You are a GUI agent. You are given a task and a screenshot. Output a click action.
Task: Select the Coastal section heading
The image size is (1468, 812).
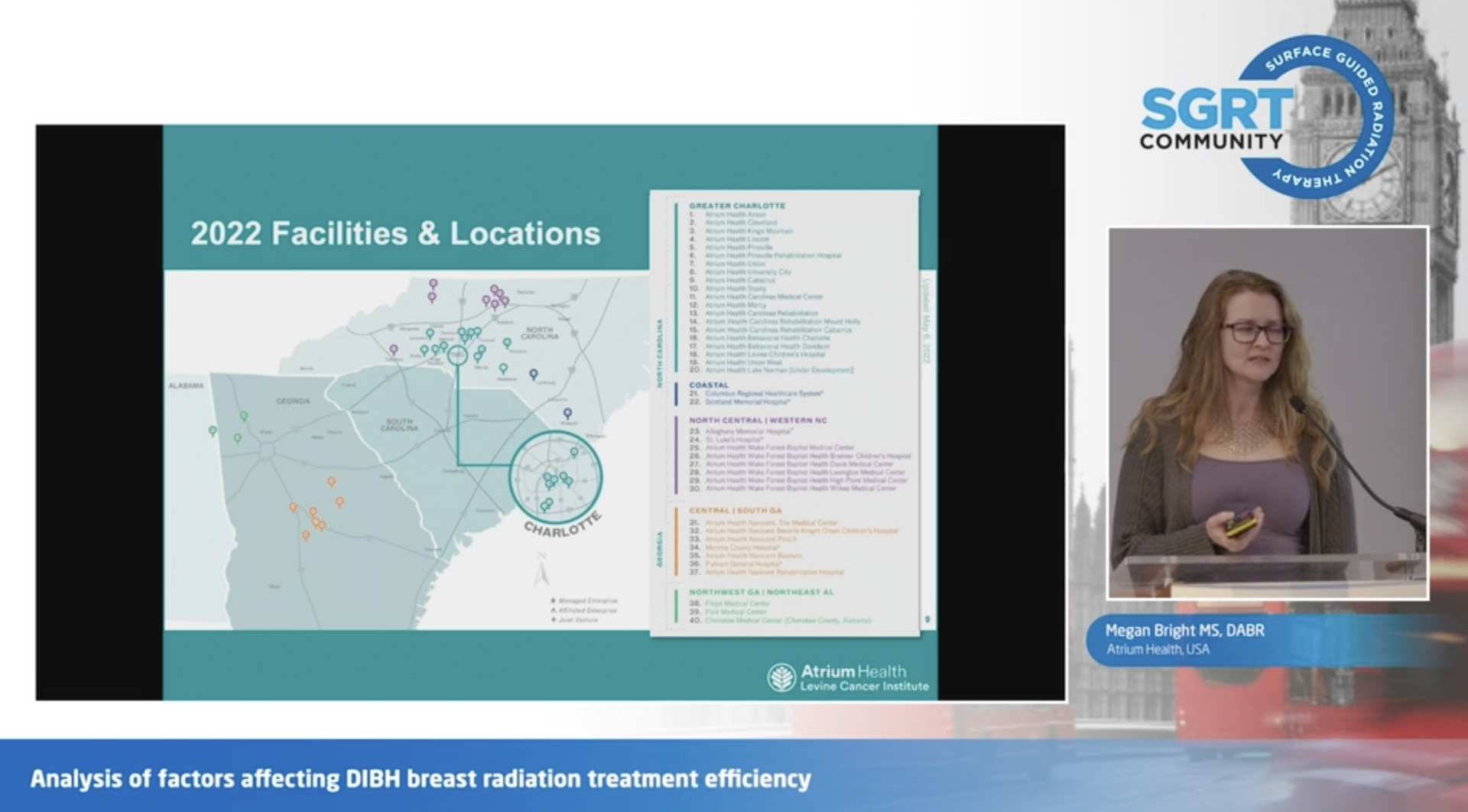(x=709, y=385)
